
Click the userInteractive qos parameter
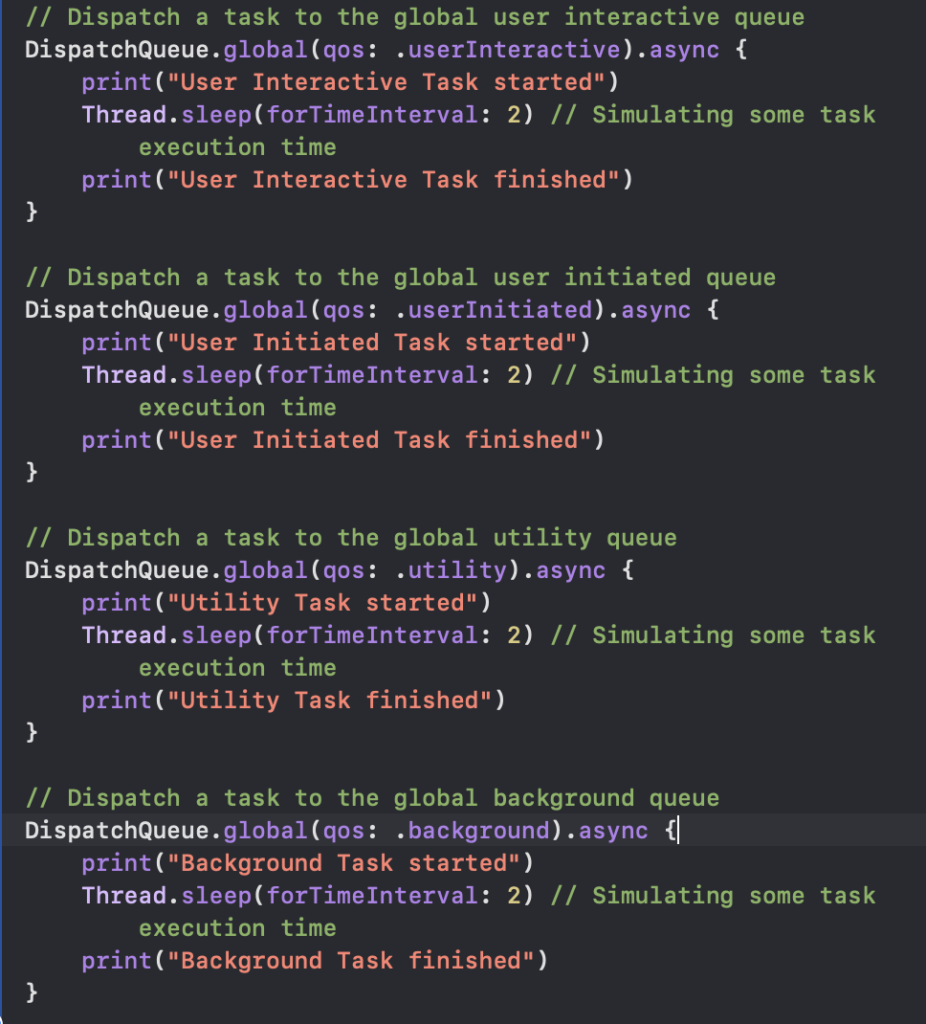tap(508, 50)
